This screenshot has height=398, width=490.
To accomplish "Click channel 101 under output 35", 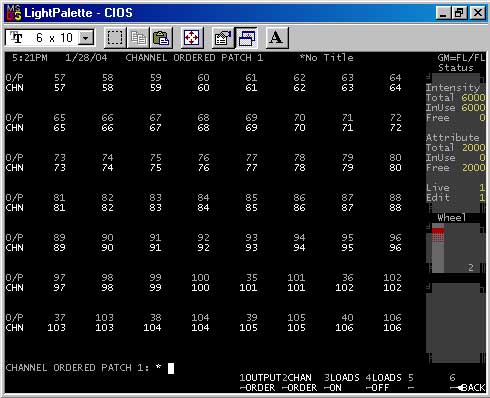I will [248, 288].
